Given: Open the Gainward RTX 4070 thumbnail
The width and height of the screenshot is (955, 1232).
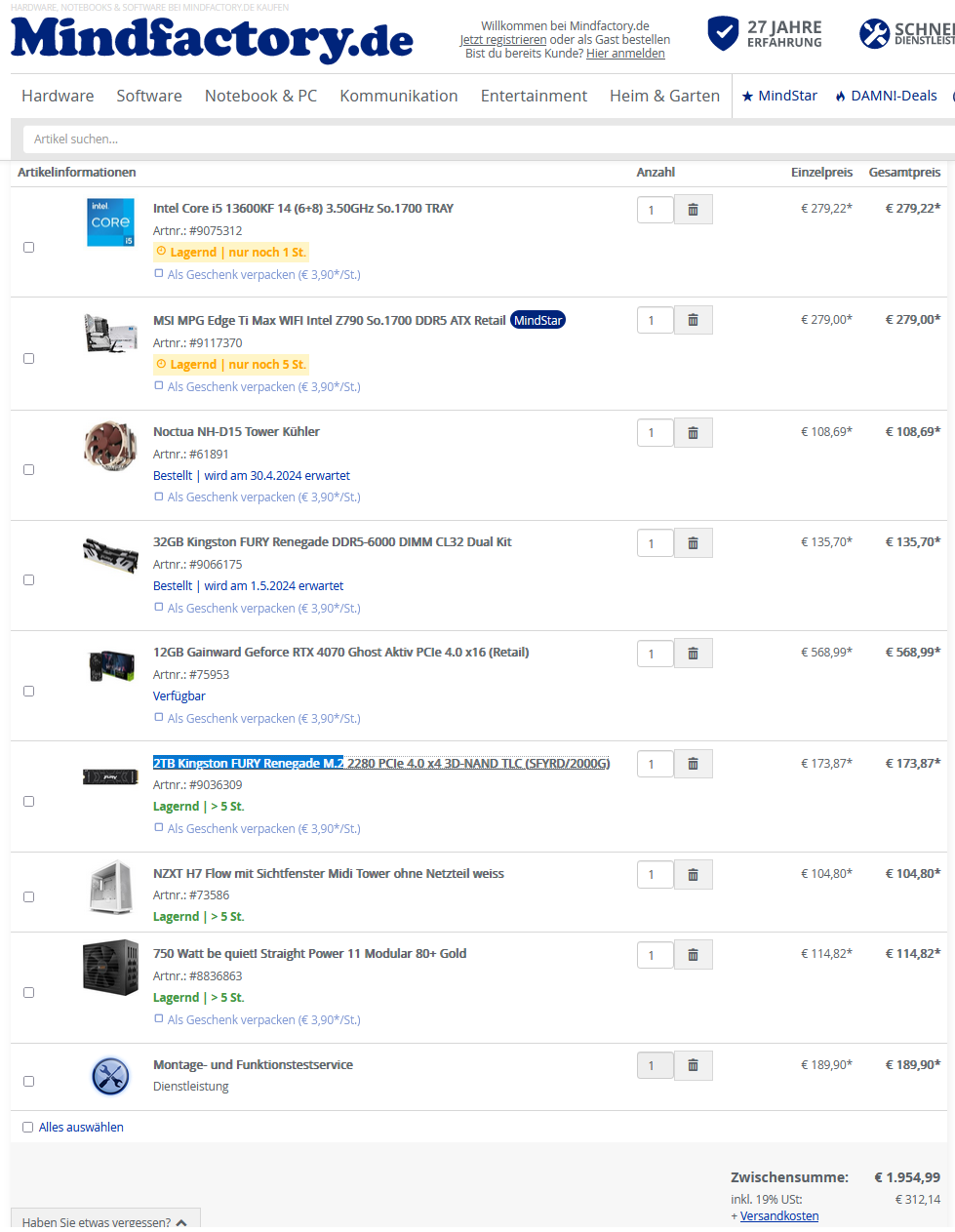Looking at the screenshot, I should coord(111,666).
